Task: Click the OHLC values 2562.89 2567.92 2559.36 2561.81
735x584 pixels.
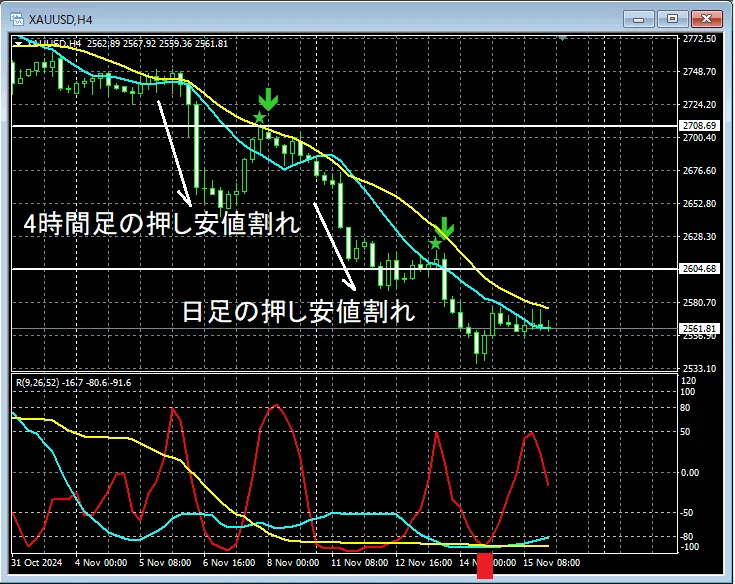Action: (157, 44)
